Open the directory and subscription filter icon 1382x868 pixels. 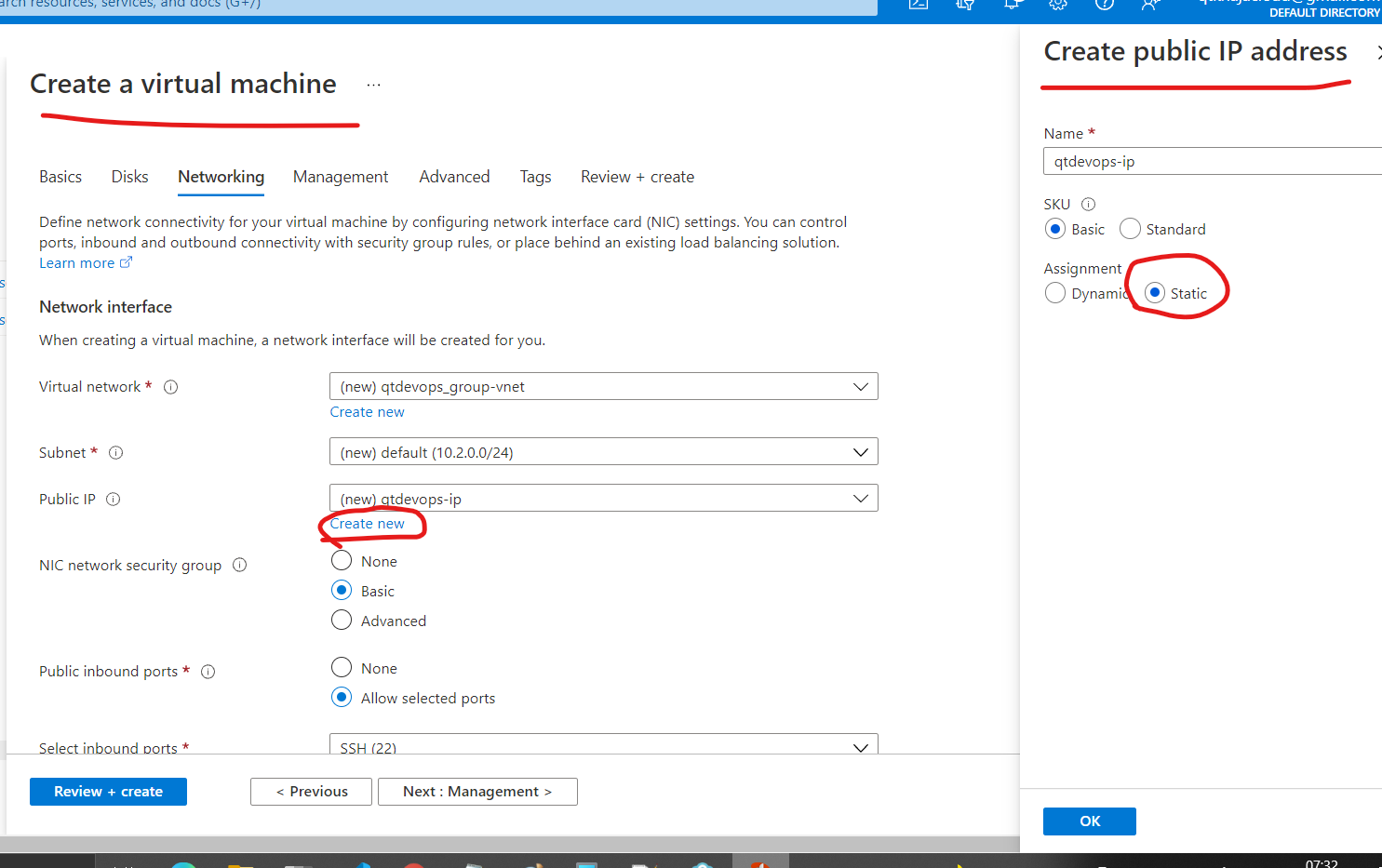tap(965, 4)
